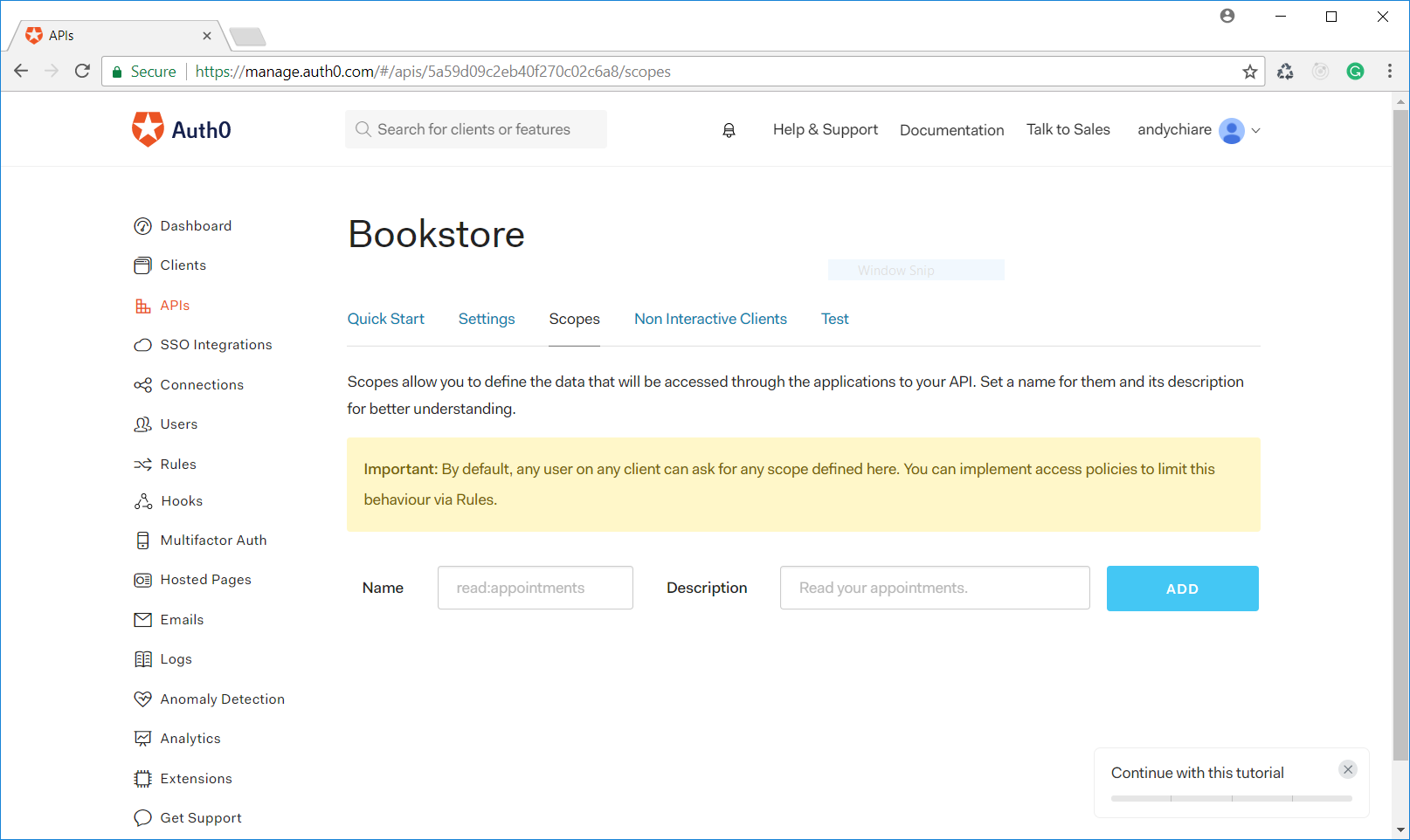Viewport: 1410px width, 840px height.
Task: Click the APIs browser tab
Action: tap(118, 36)
